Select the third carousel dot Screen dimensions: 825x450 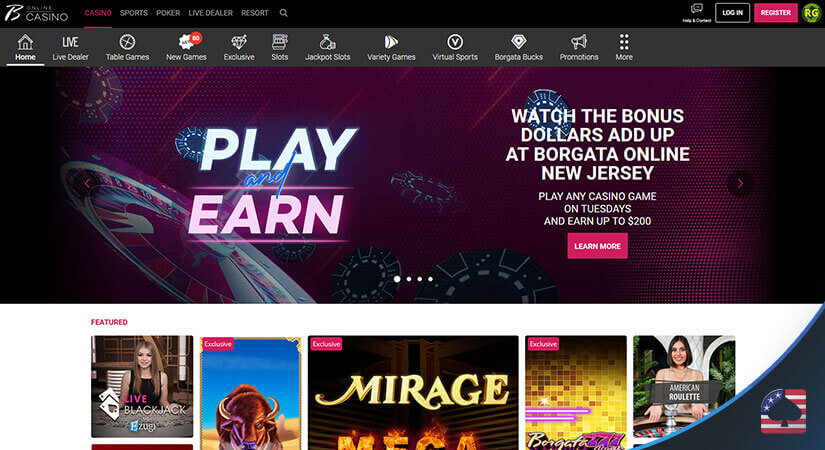click(x=419, y=279)
